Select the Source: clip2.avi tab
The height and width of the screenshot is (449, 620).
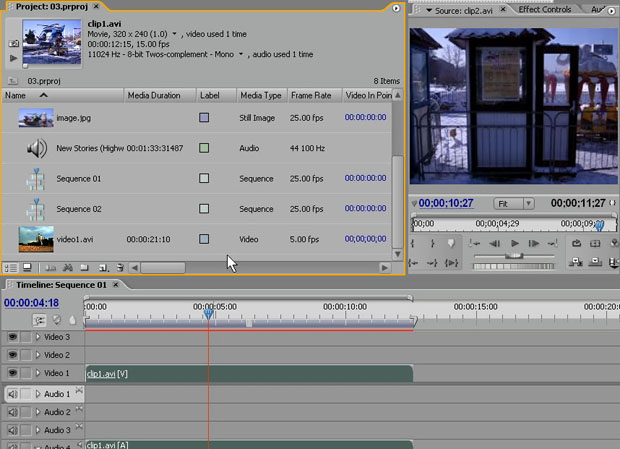click(463, 11)
